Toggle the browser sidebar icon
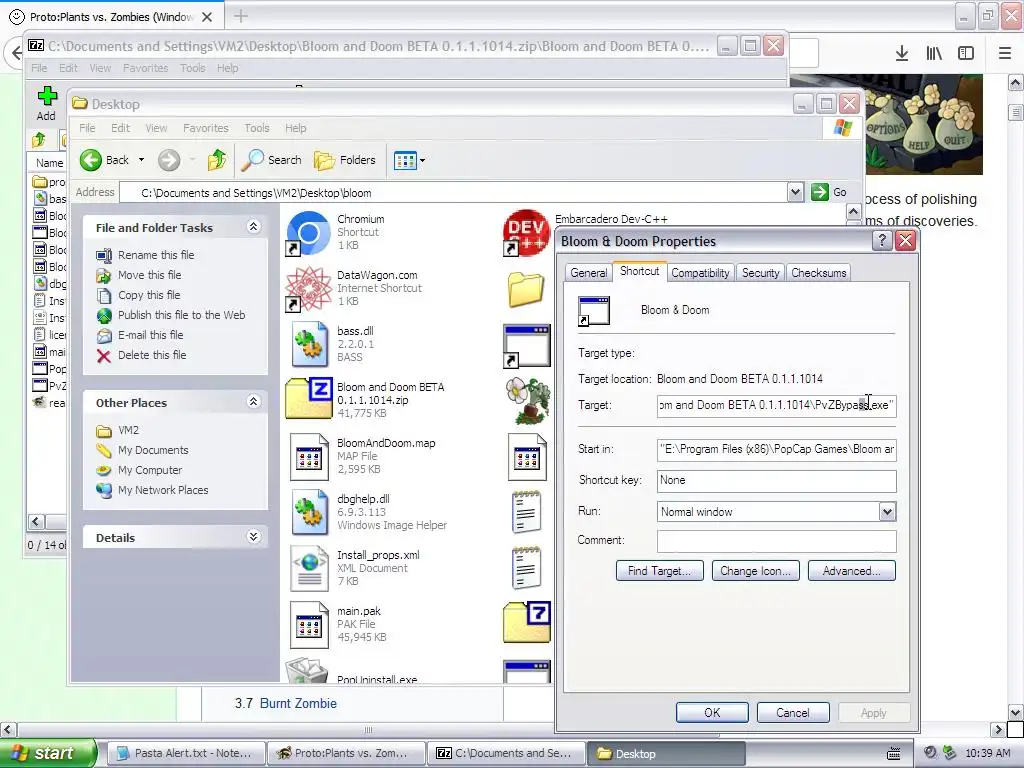The image size is (1024, 768). pos(966,54)
